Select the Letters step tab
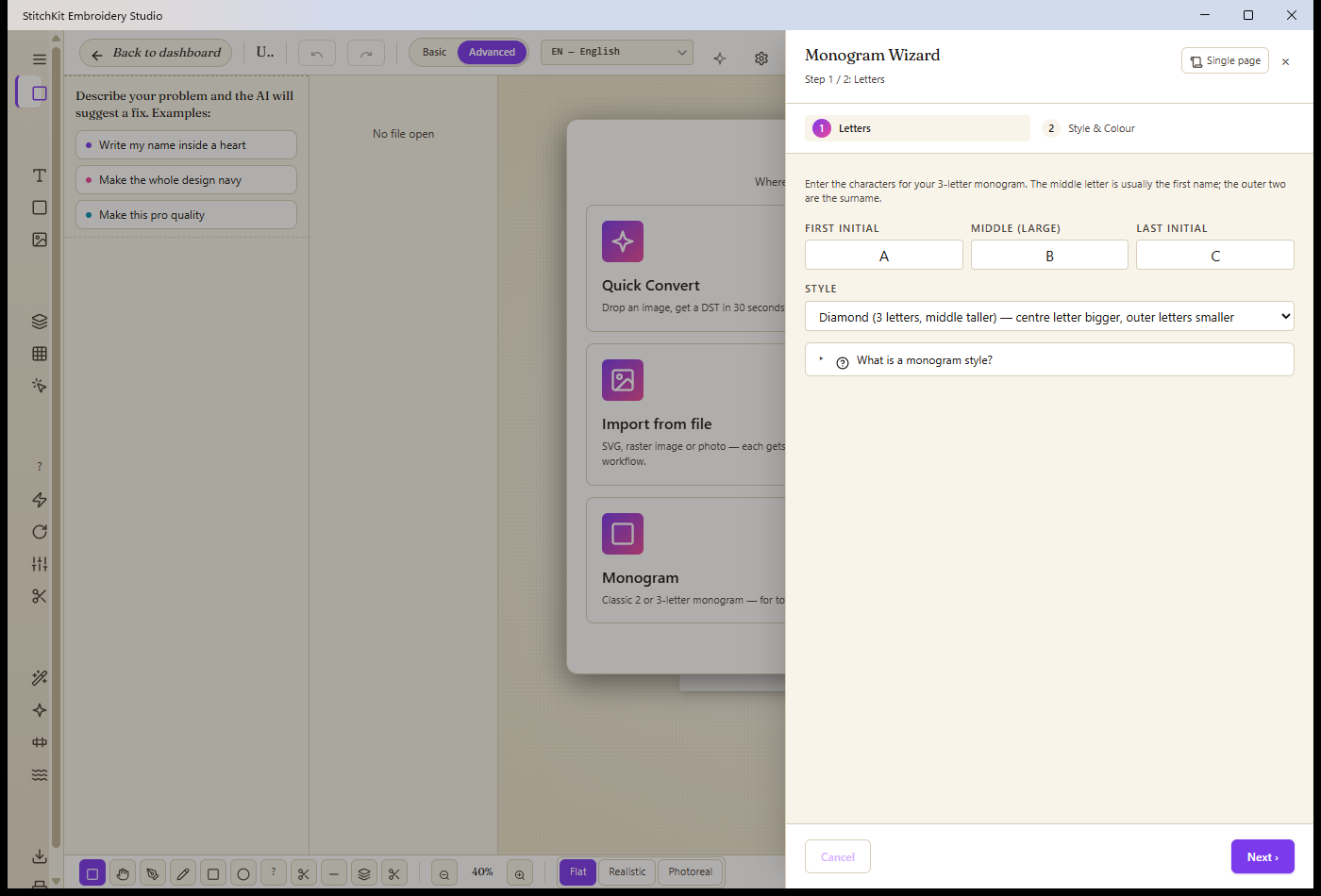 coord(917,128)
